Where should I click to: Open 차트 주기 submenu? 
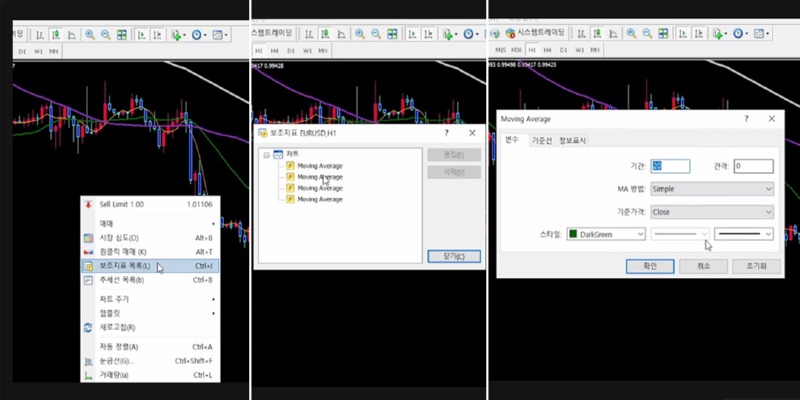pos(151,299)
